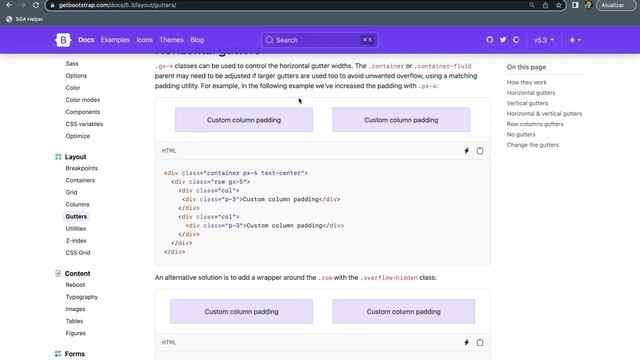Open the Columns sidebar link
Image resolution: width=640 pixels, height=360 pixels.
point(78,204)
